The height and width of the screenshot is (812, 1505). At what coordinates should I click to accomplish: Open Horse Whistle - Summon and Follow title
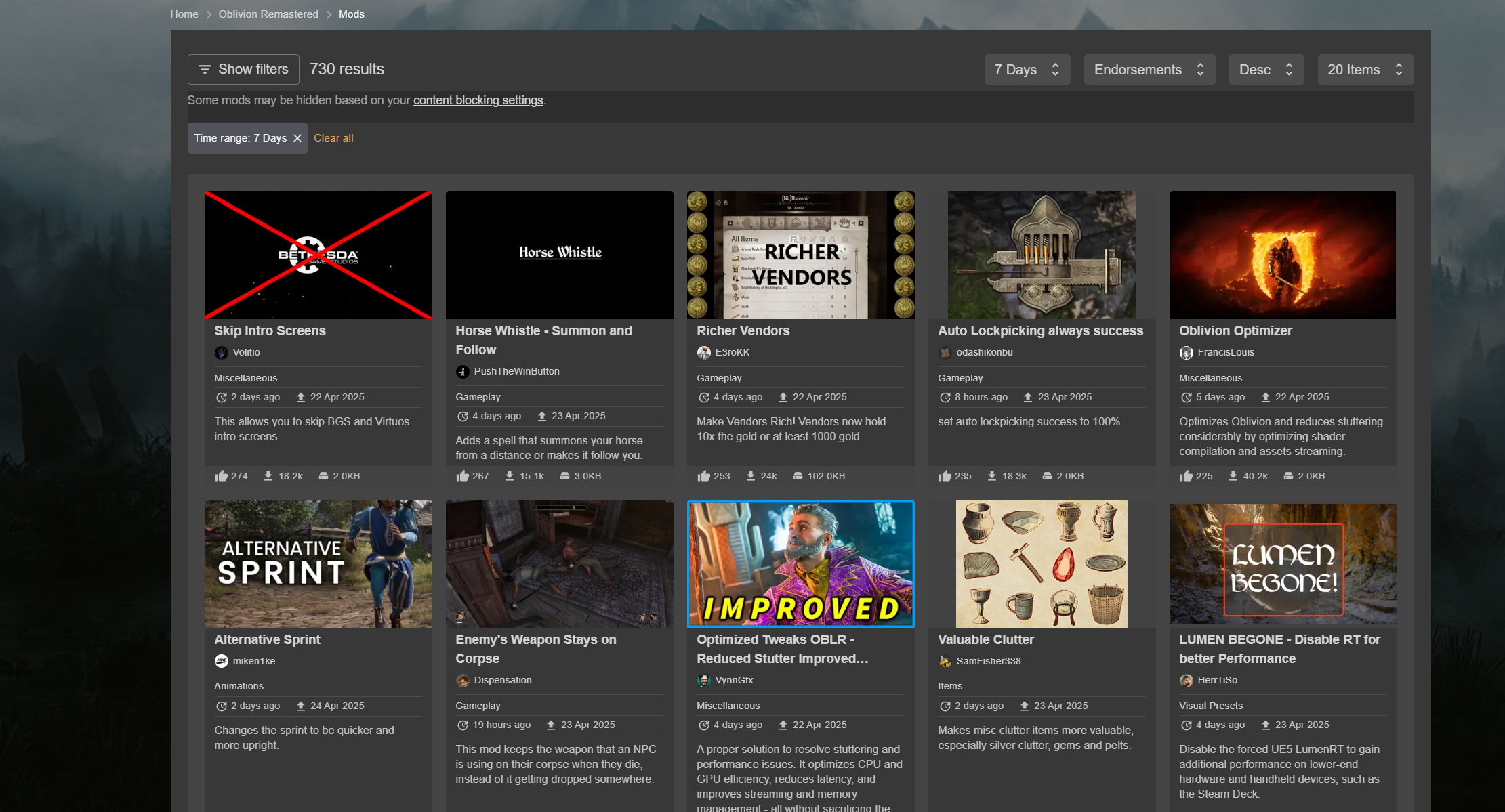(x=543, y=340)
